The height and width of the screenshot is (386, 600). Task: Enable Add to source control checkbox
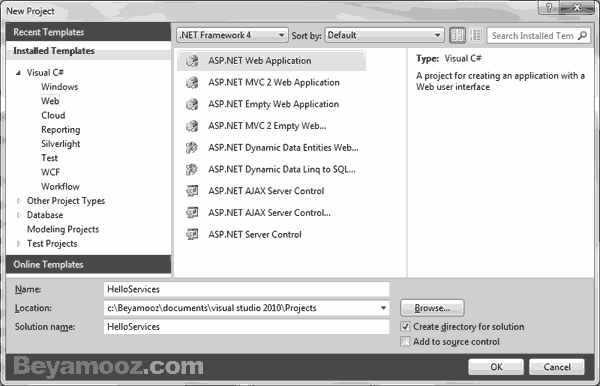[x=405, y=341]
